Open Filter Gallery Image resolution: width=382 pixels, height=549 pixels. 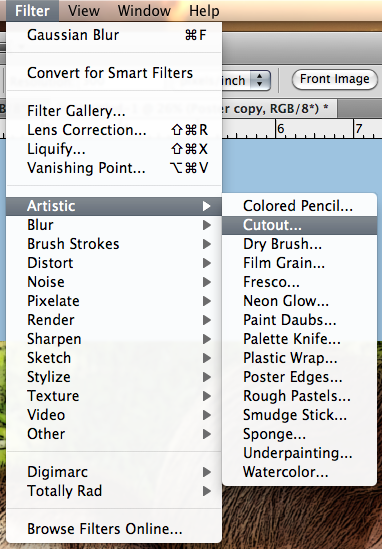114,111
